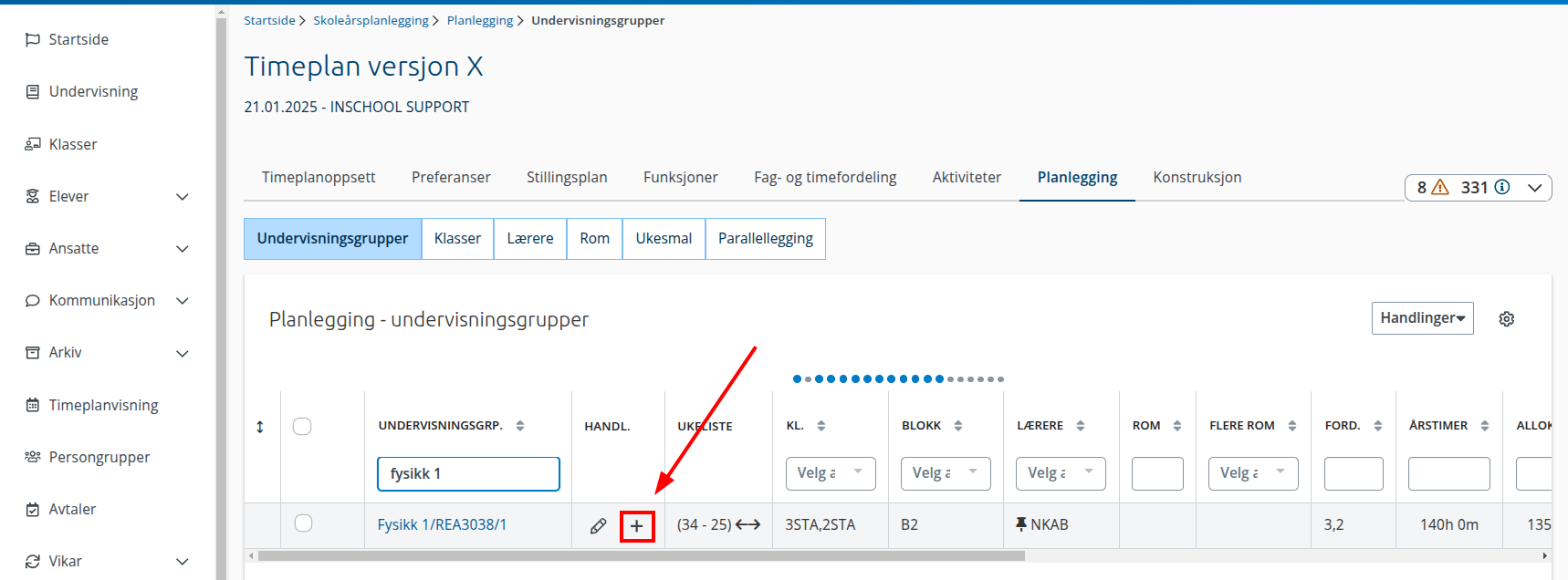Go to Skoleårsplanlegging breadcrumb link

point(371,20)
